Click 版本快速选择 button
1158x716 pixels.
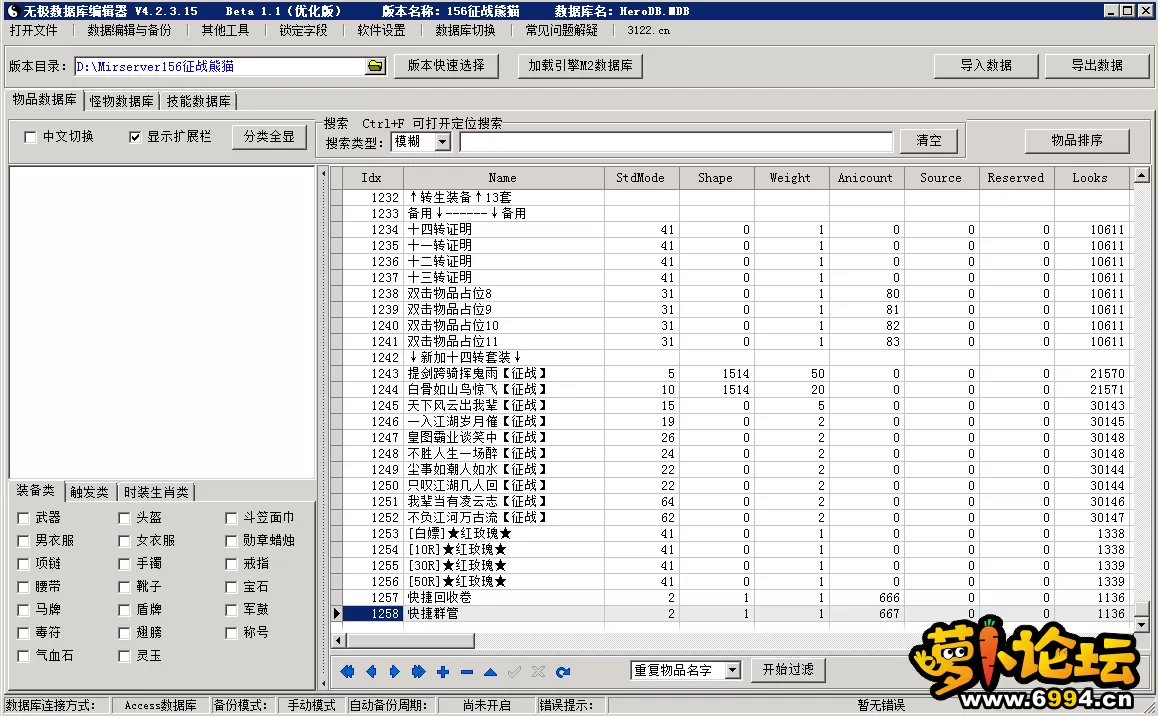coord(446,66)
